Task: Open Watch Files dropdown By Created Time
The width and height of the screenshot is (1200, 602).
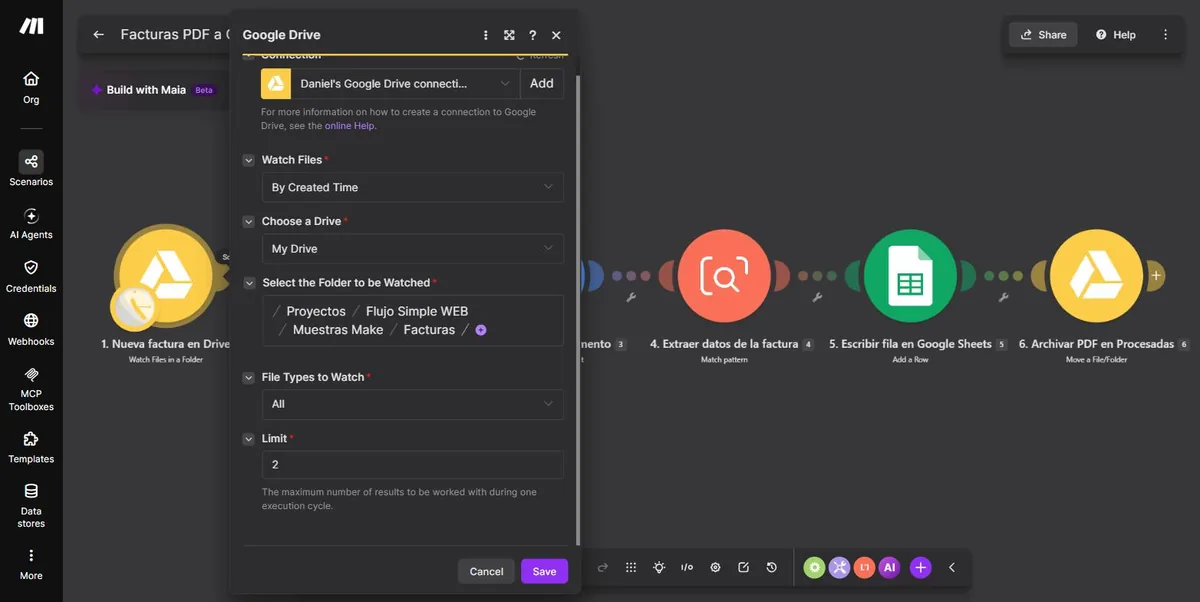Action: coord(413,187)
